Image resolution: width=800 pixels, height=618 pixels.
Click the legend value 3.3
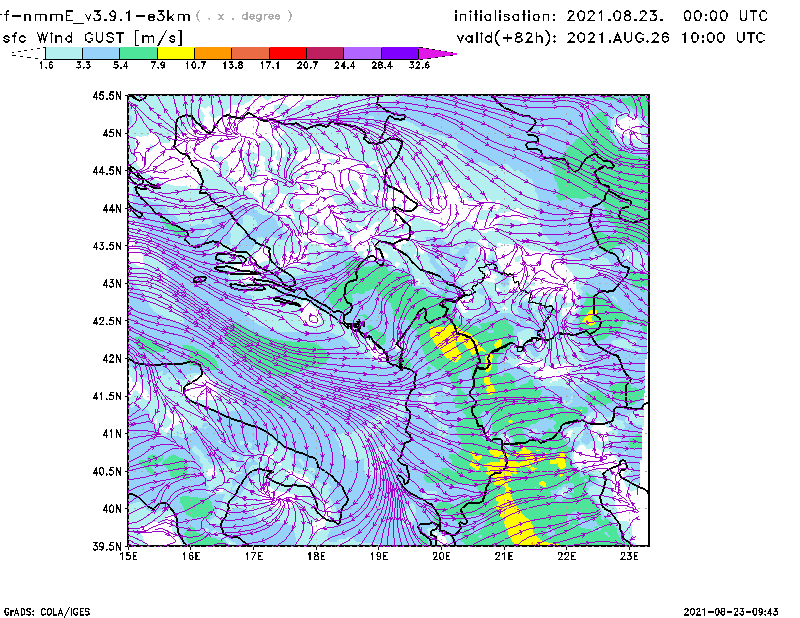[x=83, y=65]
